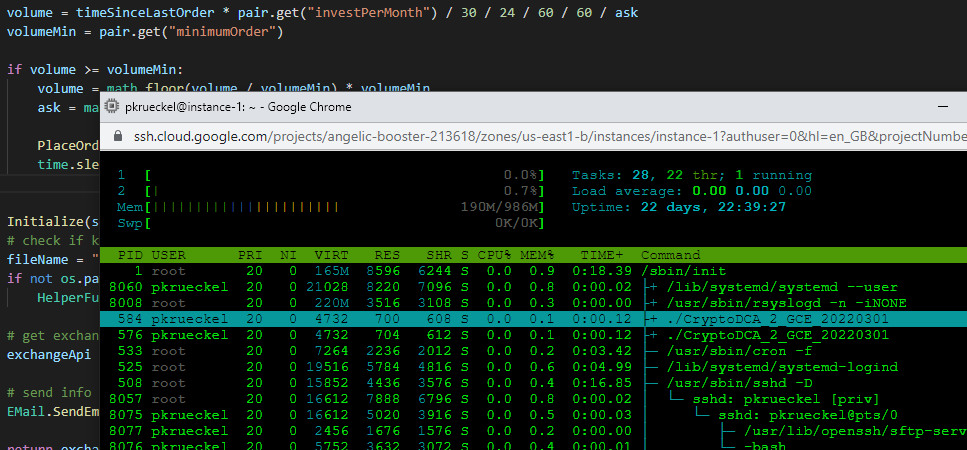Click the Initialize(s code line in editor
The image size is (967, 450).
[53, 221]
